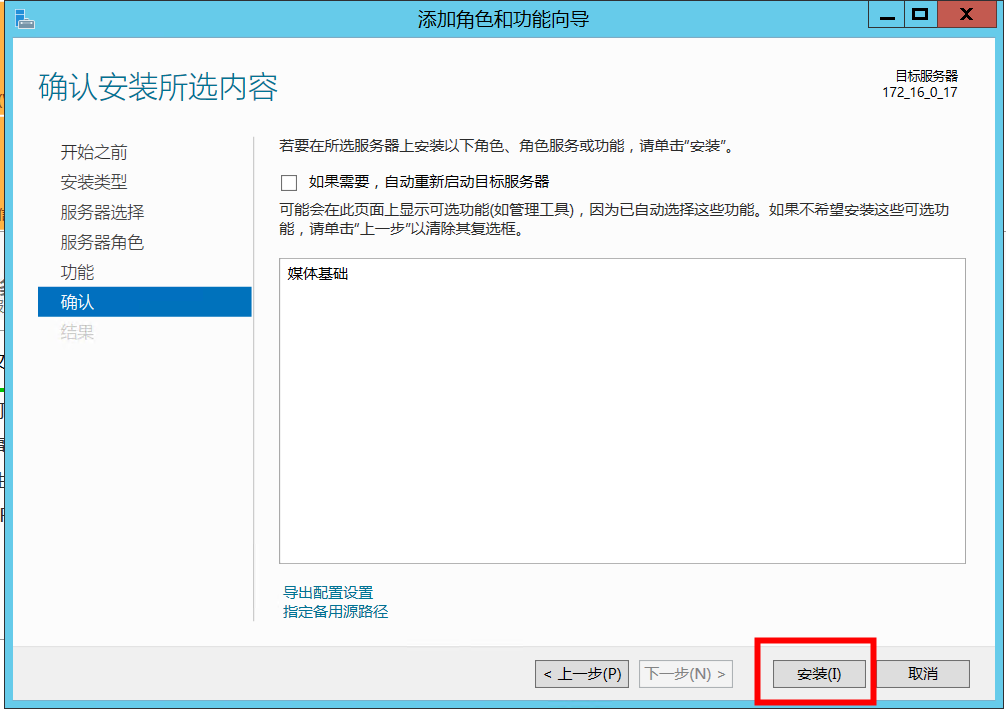
Task: Open 导出配置设置 export configuration link
Action: tap(328, 592)
